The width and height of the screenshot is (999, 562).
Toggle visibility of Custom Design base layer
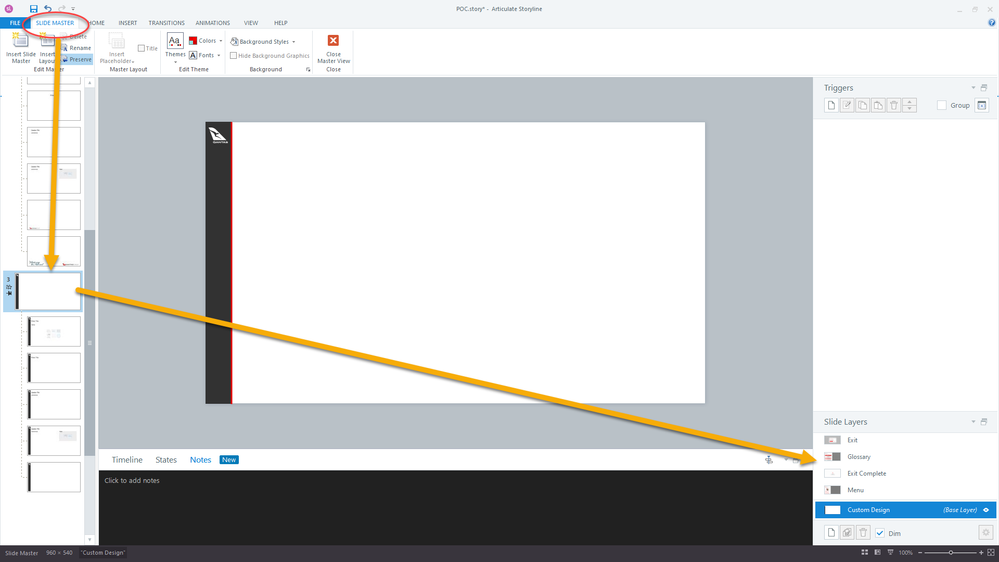[x=986, y=510]
